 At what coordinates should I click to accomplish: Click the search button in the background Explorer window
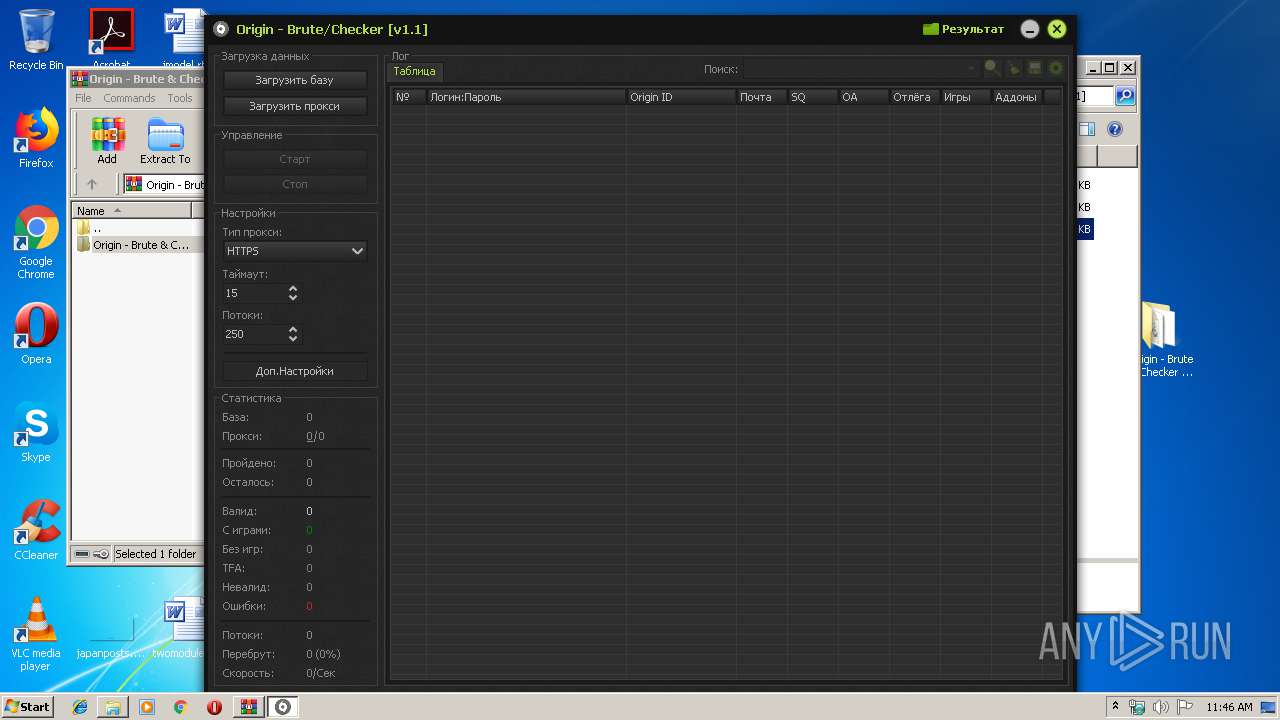[1125, 96]
